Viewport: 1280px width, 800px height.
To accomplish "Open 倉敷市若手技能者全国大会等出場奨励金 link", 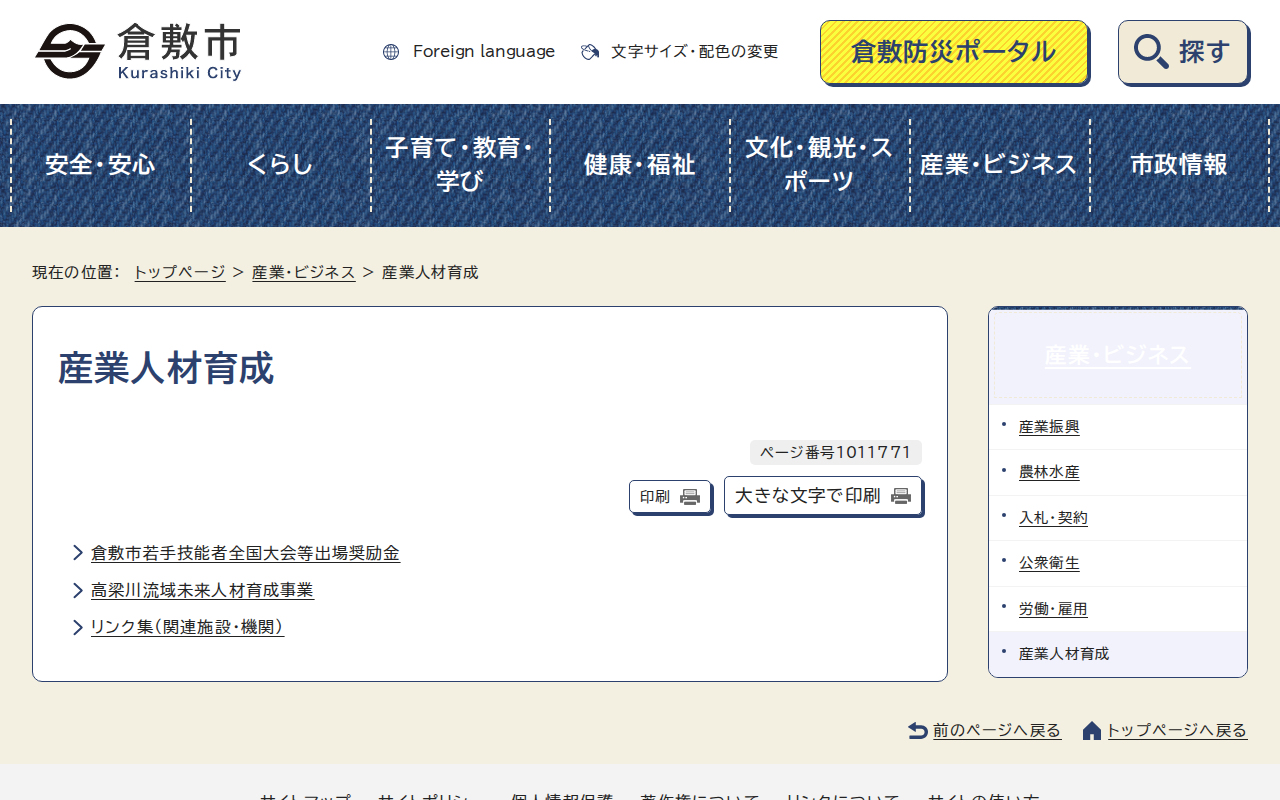I will [245, 553].
